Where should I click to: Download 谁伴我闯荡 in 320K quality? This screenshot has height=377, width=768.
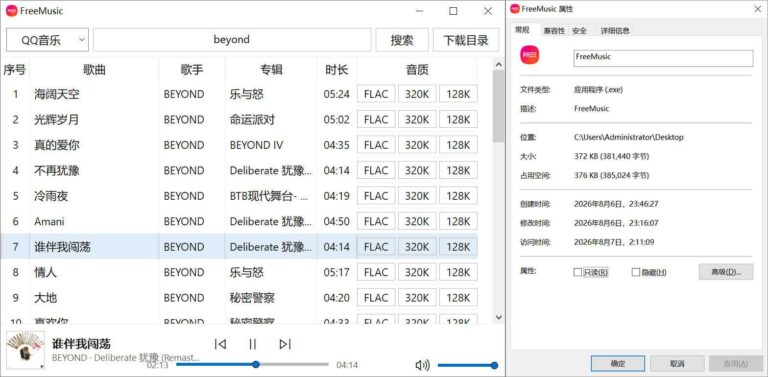click(417, 247)
